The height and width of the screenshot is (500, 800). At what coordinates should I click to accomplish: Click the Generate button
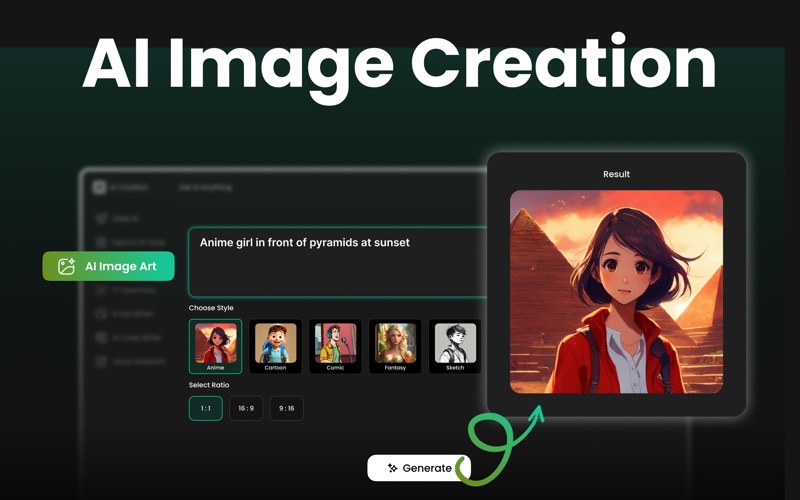tap(419, 468)
